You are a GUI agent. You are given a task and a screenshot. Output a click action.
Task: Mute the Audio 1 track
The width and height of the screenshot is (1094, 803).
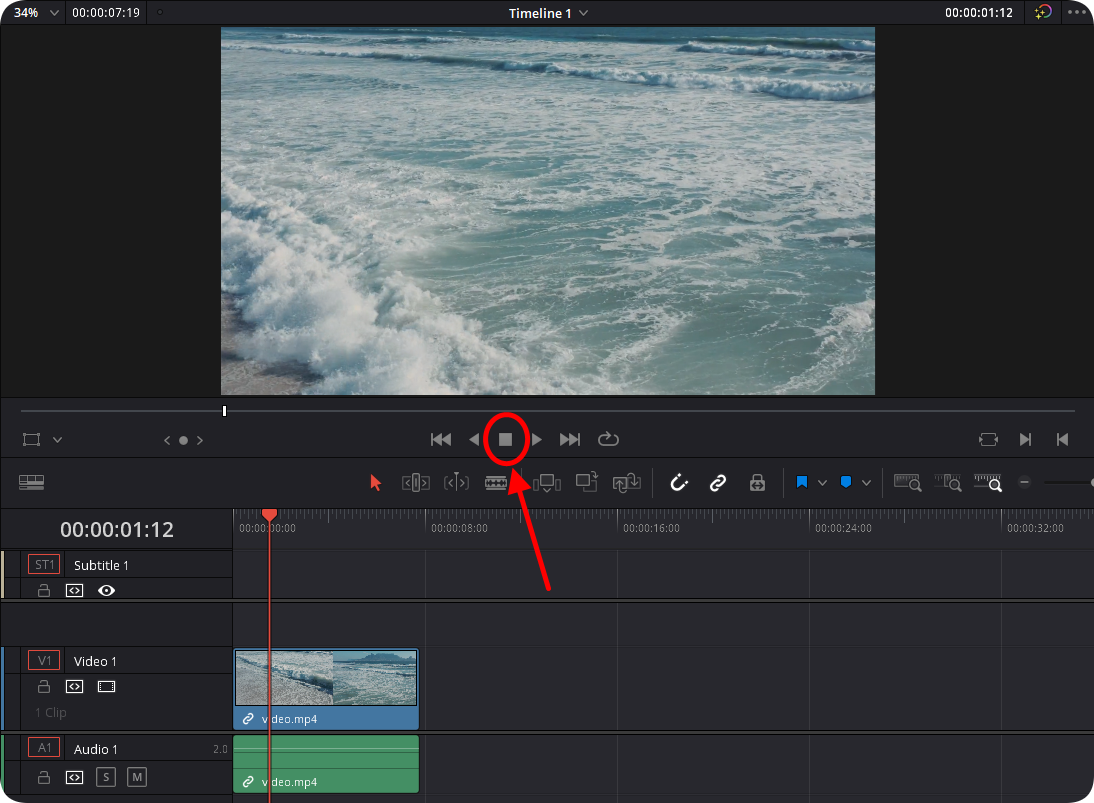pyautogui.click(x=137, y=777)
